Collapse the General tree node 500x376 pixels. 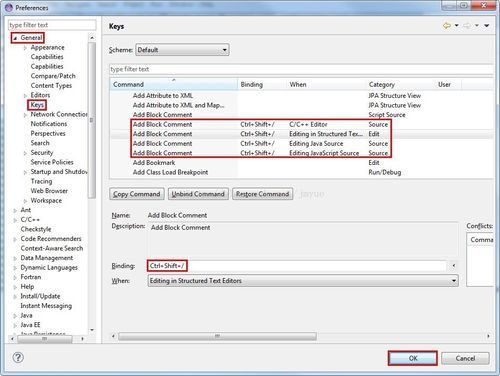(15, 38)
